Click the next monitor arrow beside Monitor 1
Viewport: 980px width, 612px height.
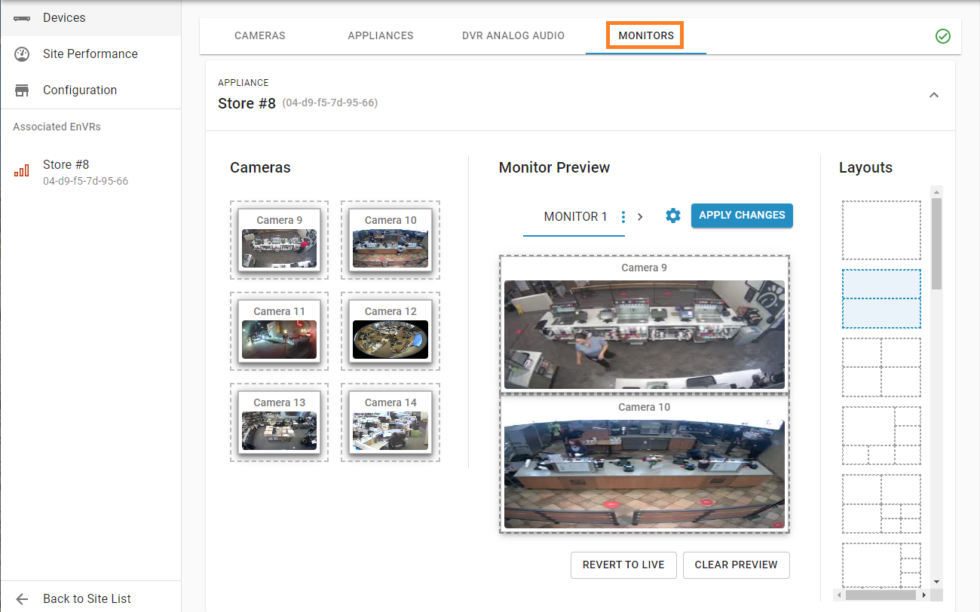(x=642, y=215)
